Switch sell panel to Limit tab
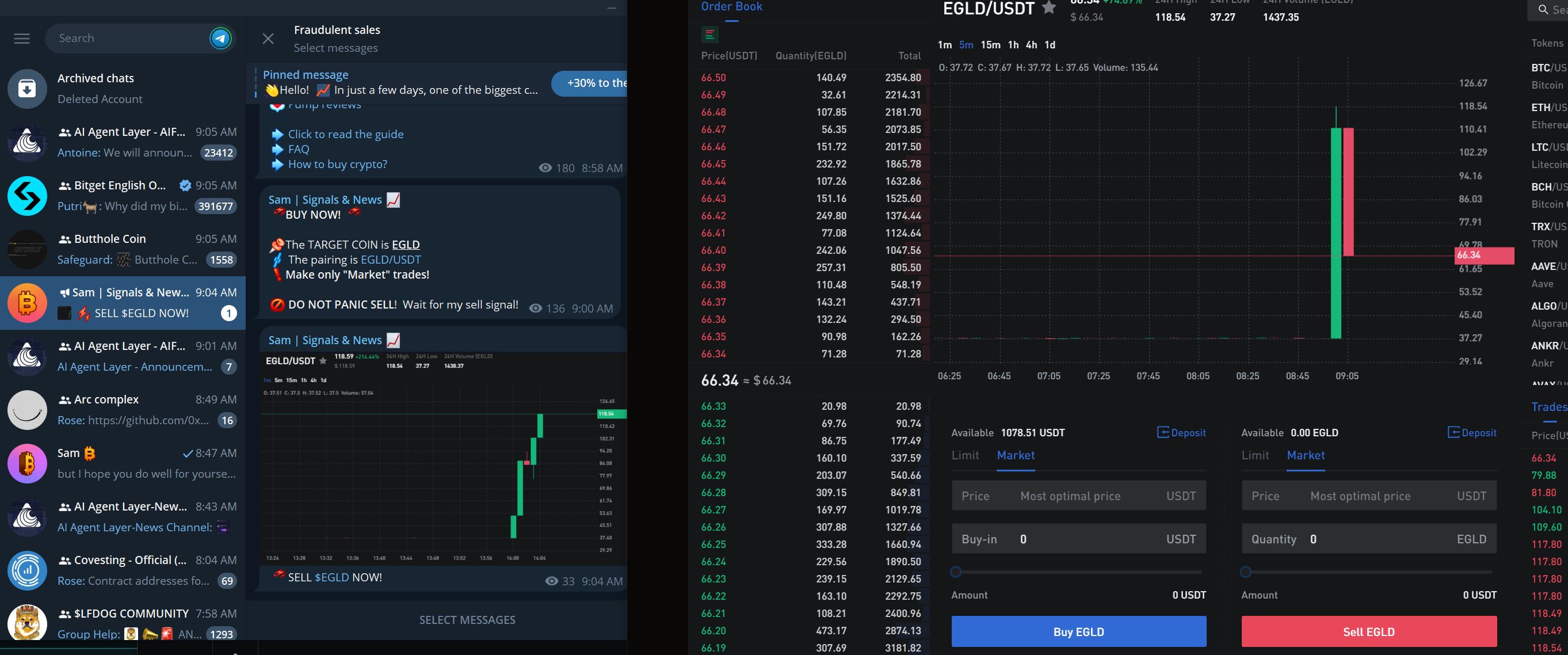1568x655 pixels. coord(1255,455)
